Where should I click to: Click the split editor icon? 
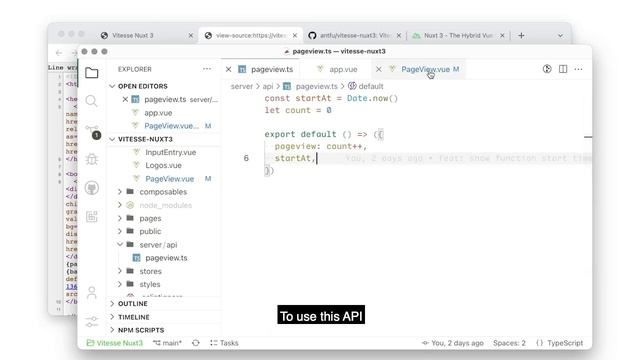coord(563,69)
